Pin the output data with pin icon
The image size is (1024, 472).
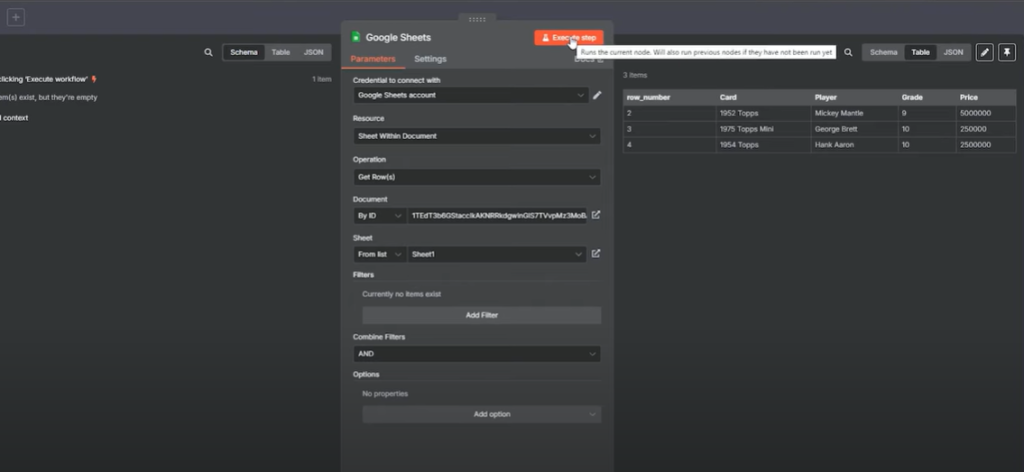point(1007,52)
